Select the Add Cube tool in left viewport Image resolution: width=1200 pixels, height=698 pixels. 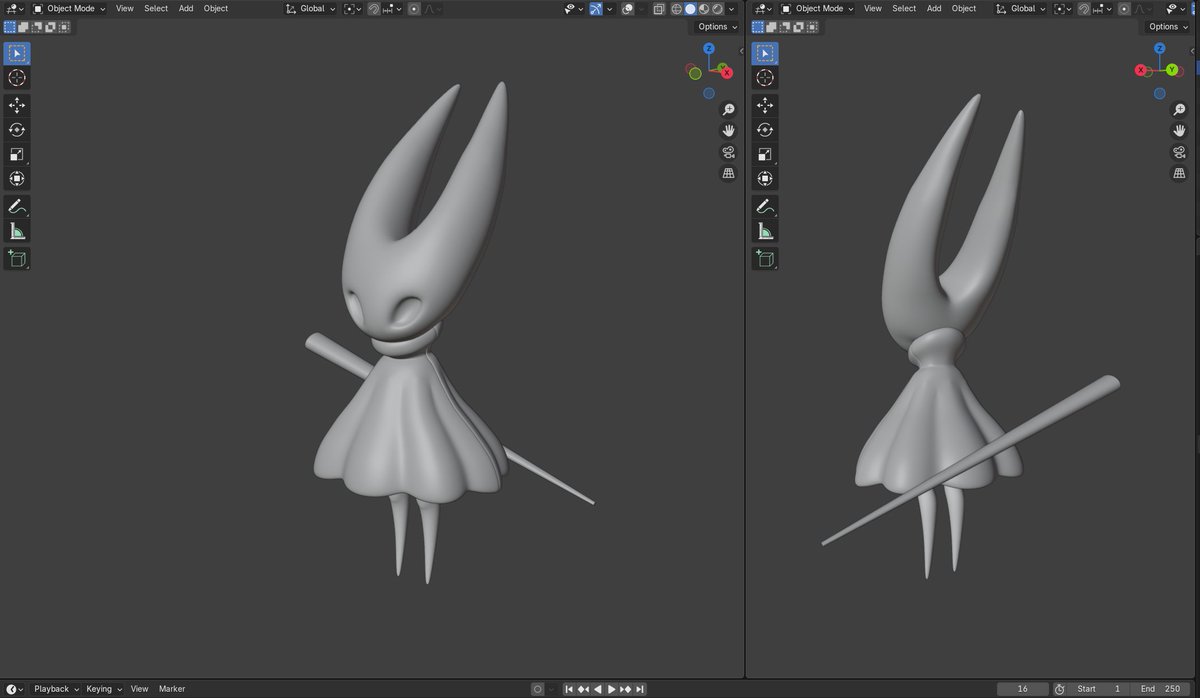coord(17,258)
